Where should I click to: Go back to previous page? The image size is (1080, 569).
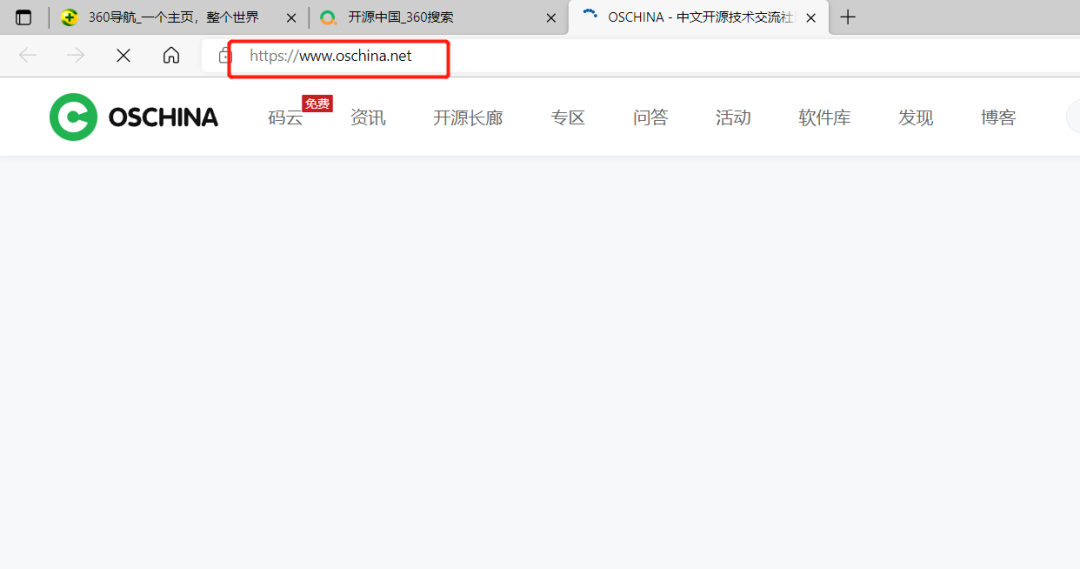[28, 55]
